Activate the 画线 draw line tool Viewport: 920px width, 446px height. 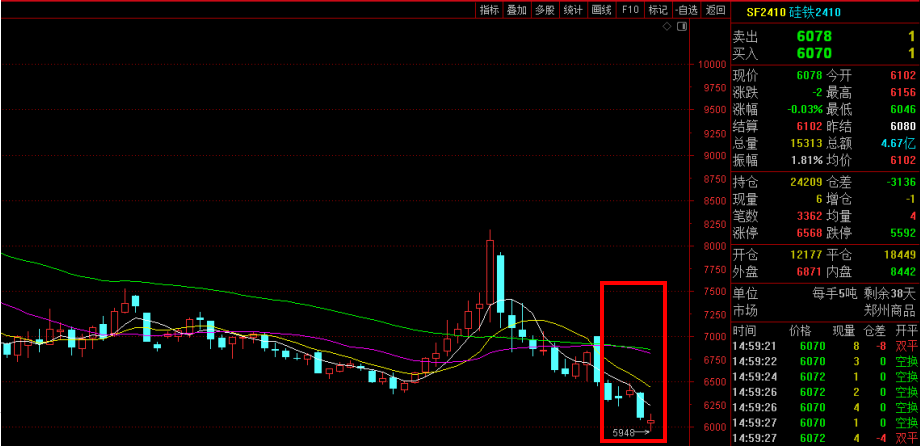pos(601,10)
